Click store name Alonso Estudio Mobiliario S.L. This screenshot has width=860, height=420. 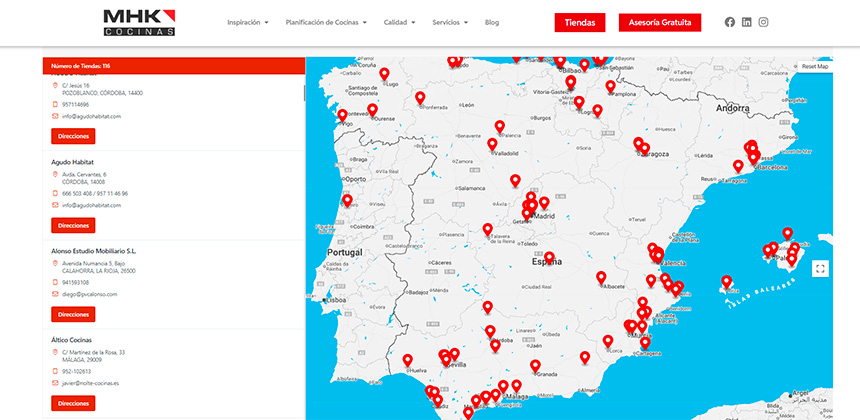click(x=93, y=251)
